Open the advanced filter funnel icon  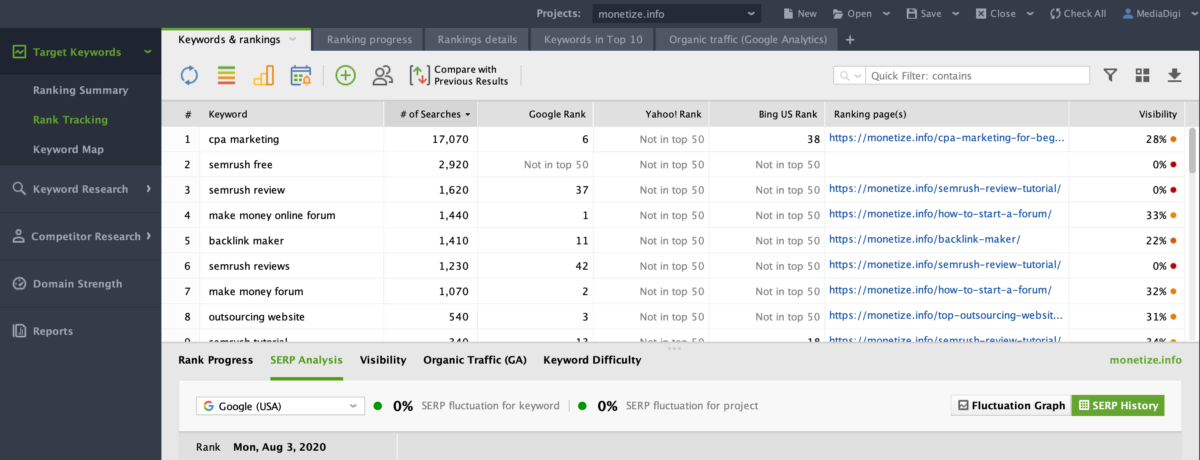click(1110, 75)
